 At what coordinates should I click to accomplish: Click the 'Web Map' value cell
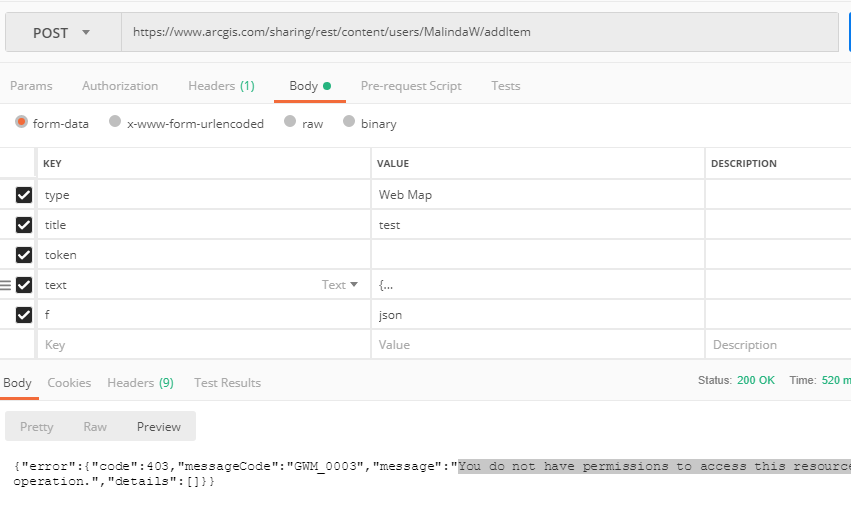pos(538,195)
